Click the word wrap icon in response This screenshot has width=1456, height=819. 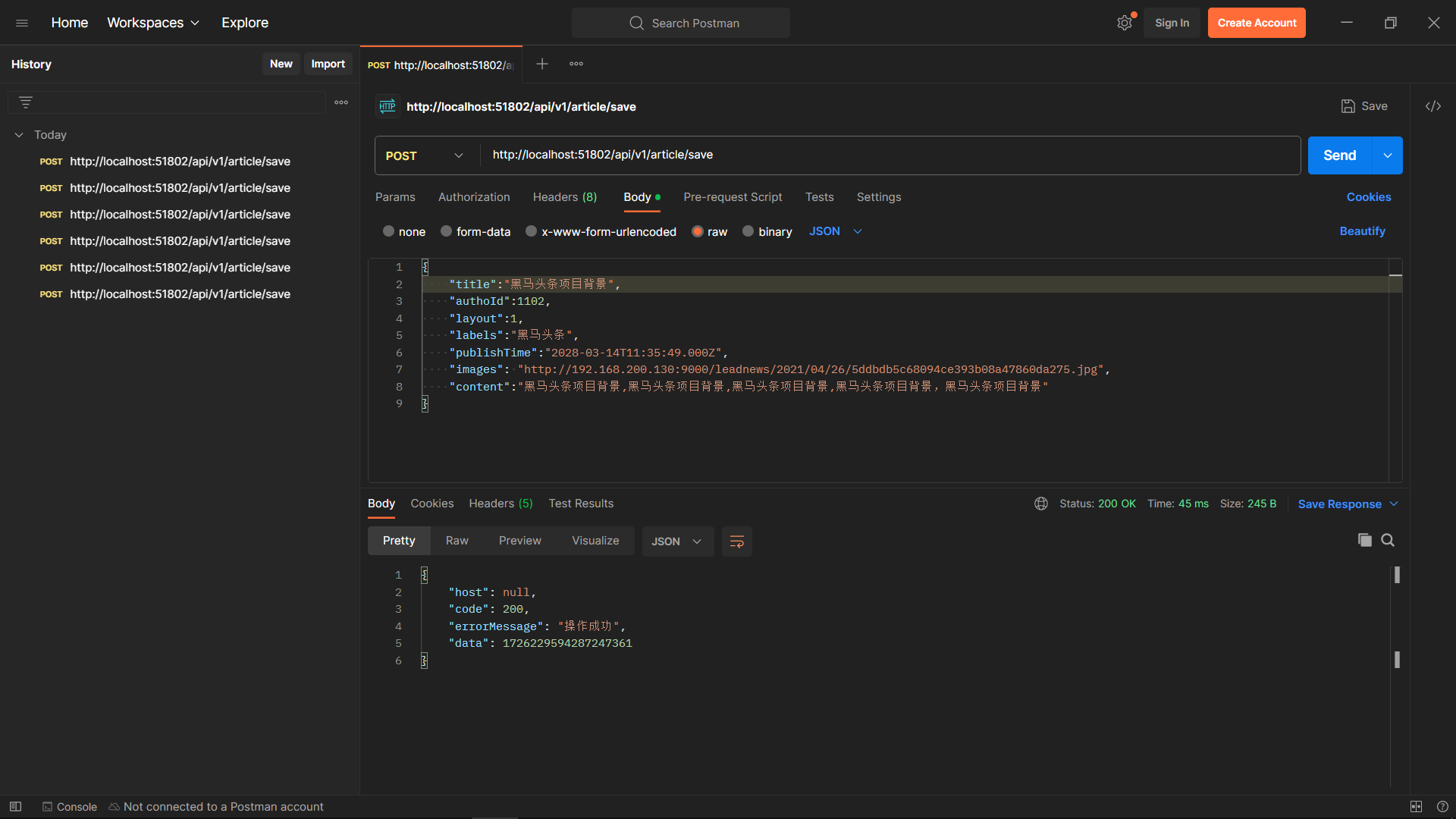tap(736, 541)
